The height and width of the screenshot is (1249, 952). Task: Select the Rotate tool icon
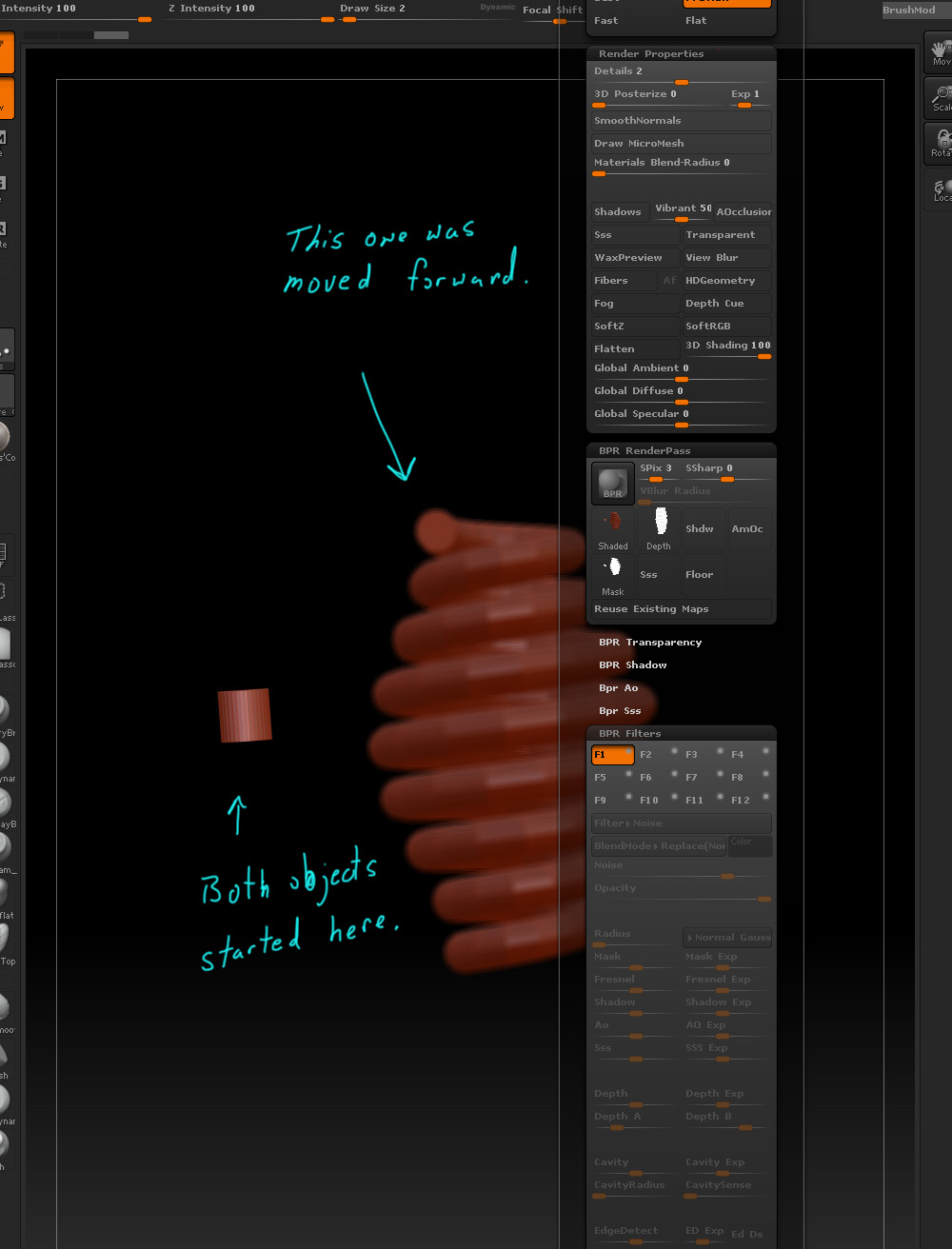tap(941, 144)
